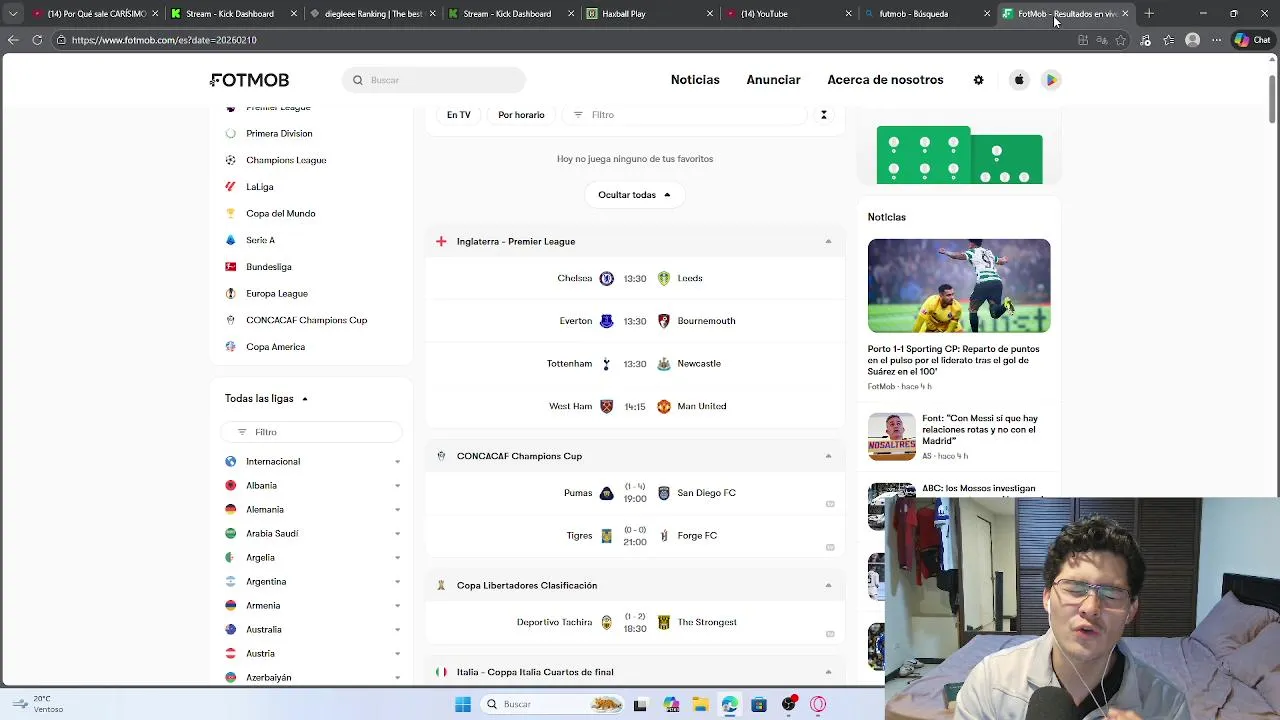Expand the Internacional leagues dropdown
This screenshot has width=1280, height=720.
pos(397,462)
